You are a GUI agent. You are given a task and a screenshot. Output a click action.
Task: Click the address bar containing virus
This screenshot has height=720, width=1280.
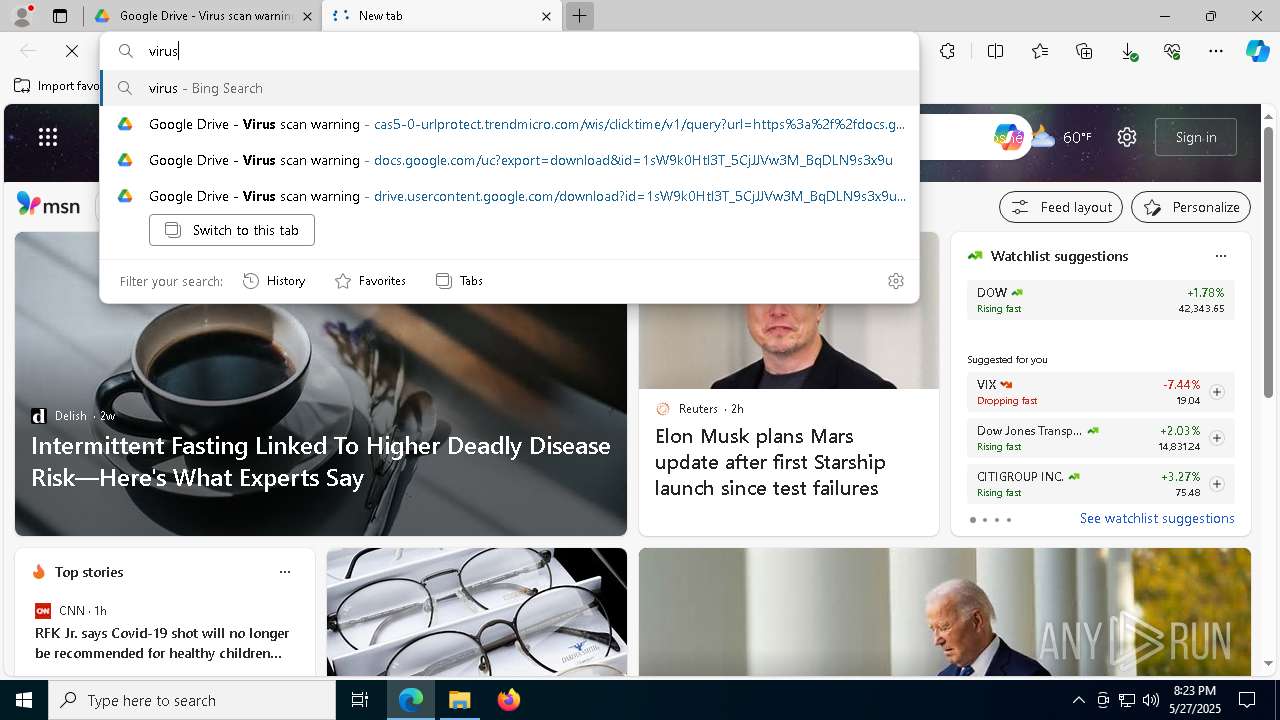tap(509, 51)
